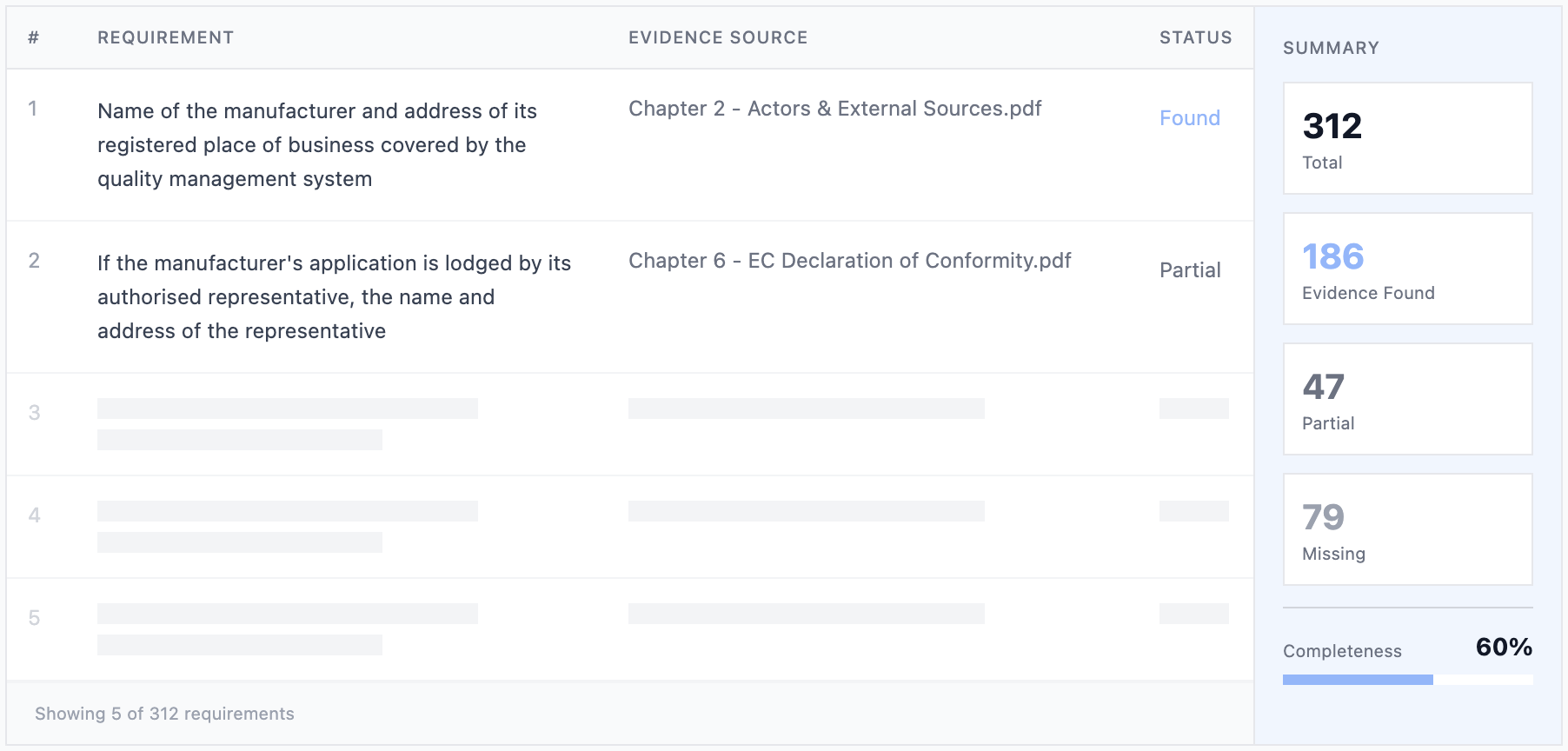Click the Status column header
Viewport: 1568px width, 751px height.
click(x=1195, y=37)
